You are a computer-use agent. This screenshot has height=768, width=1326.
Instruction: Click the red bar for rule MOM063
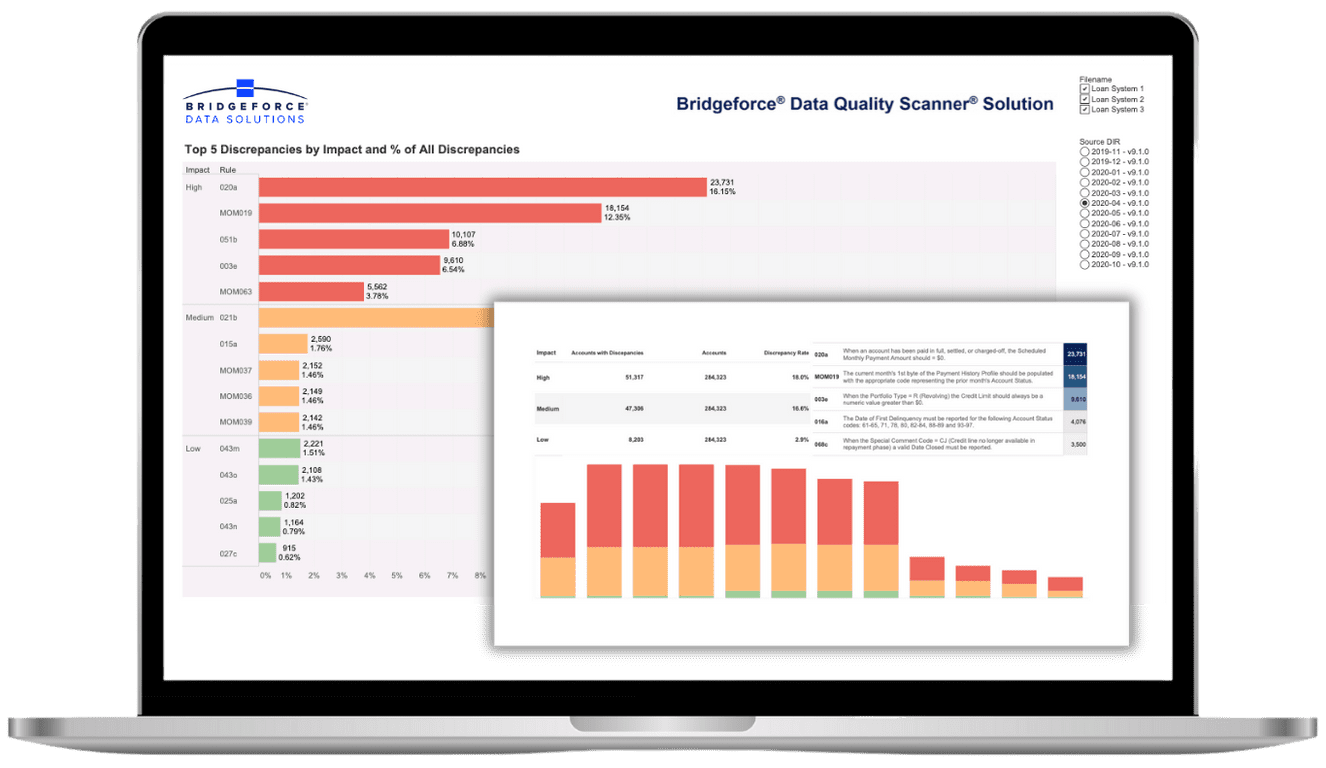tap(311, 291)
